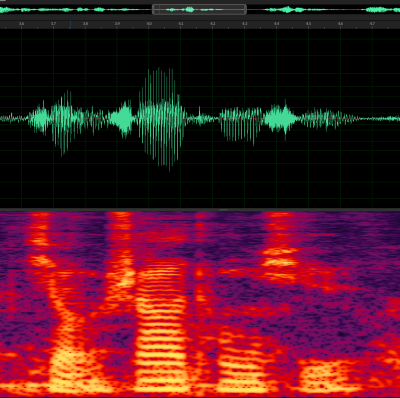Viewport: 400px width, 398px height.
Task: Click the bright harmonic stack in the spectrogram
Action: (x=161, y=327)
